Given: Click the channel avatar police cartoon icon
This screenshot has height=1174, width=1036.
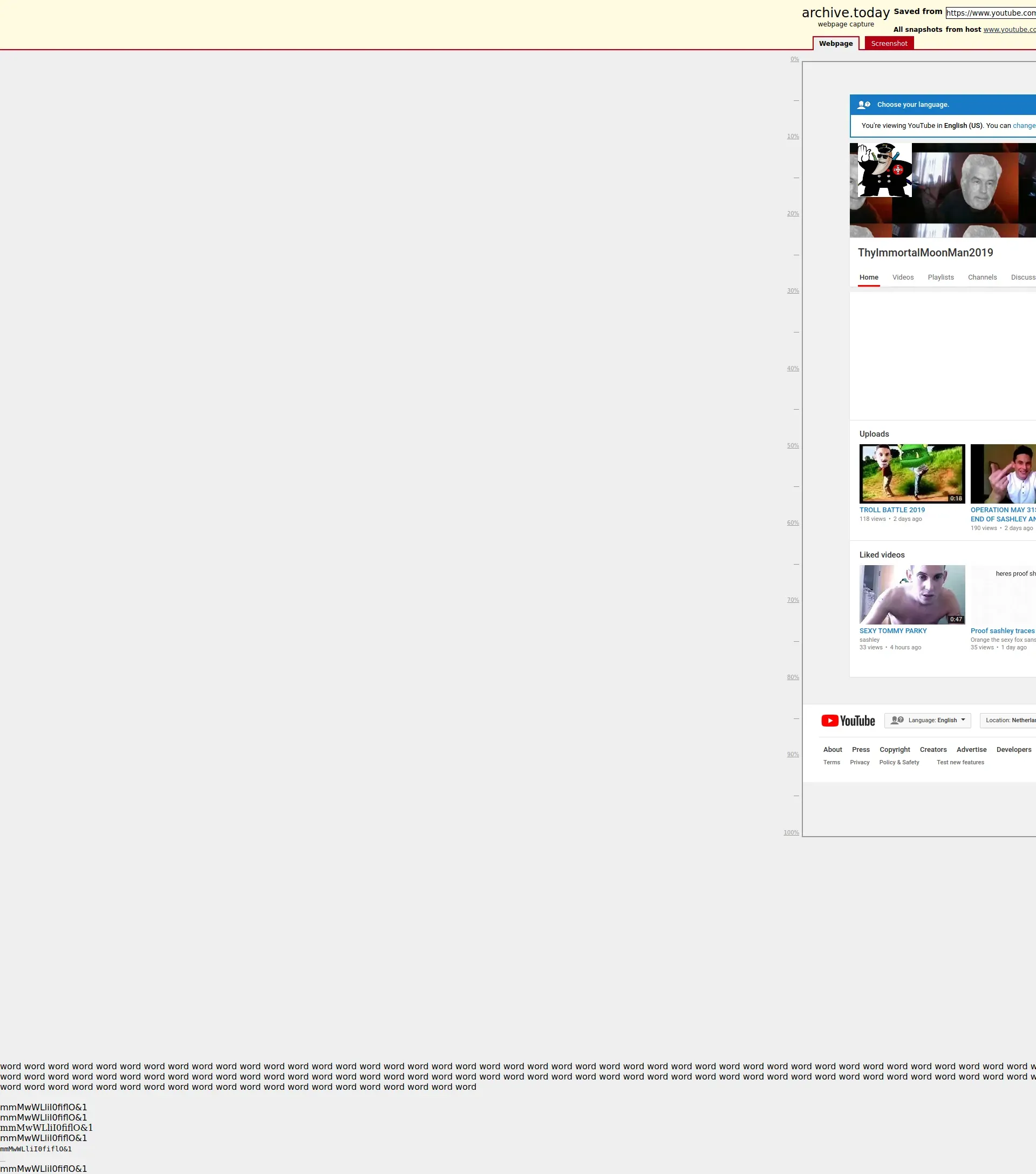Looking at the screenshot, I should pyautogui.click(x=884, y=170).
